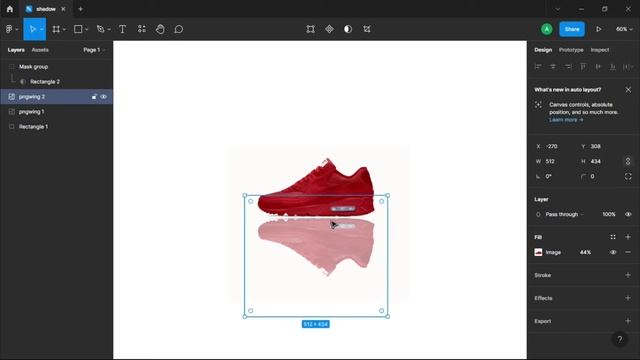Select the Comment tool
Image resolution: width=640 pixels, height=360 pixels.
tap(179, 29)
